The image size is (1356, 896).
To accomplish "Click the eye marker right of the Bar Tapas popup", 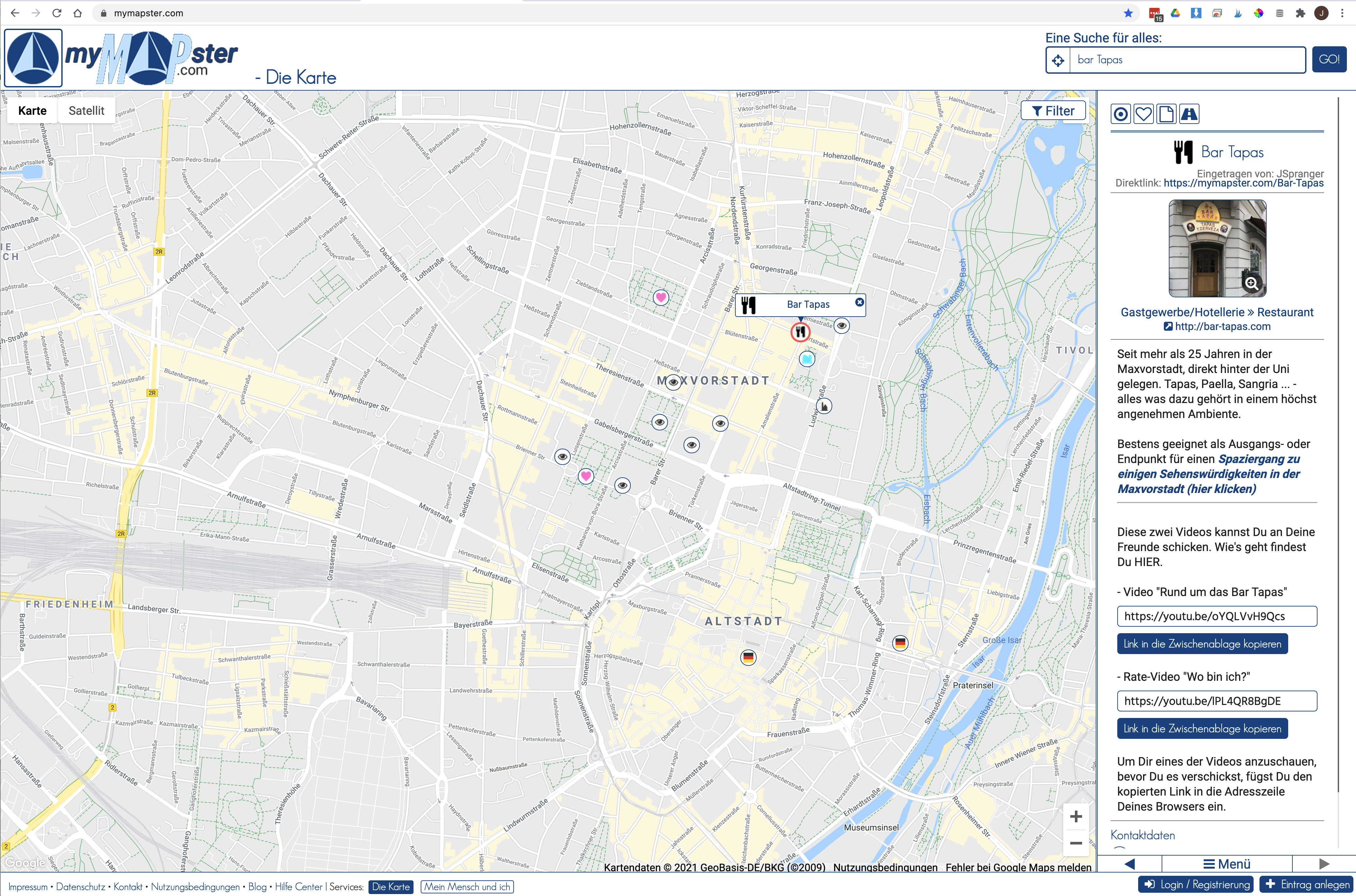I will click(x=841, y=326).
